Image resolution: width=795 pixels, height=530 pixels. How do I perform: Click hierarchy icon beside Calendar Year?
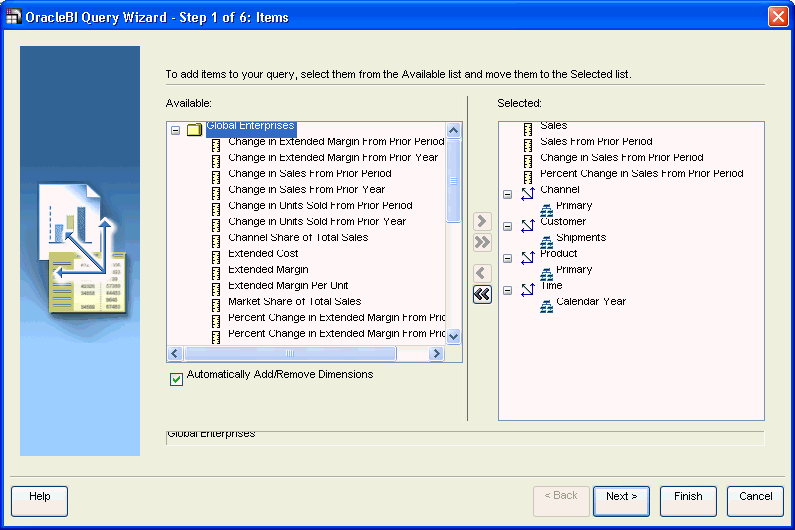coord(546,306)
